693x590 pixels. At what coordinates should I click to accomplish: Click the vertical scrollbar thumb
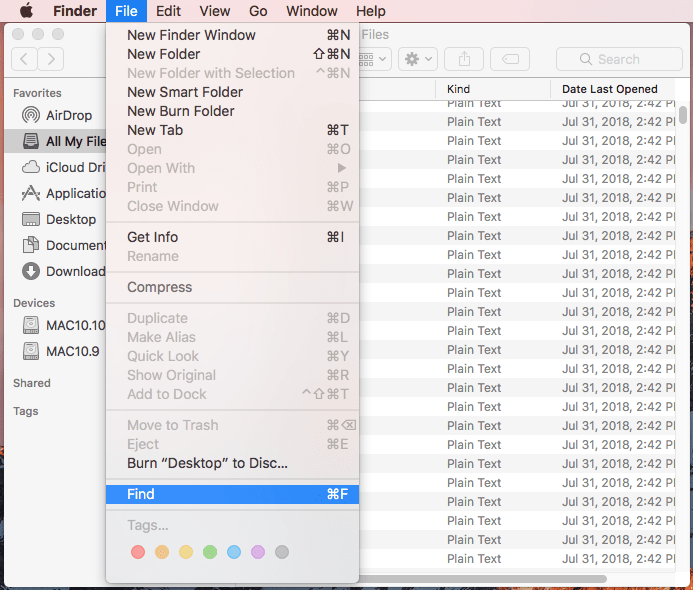683,114
